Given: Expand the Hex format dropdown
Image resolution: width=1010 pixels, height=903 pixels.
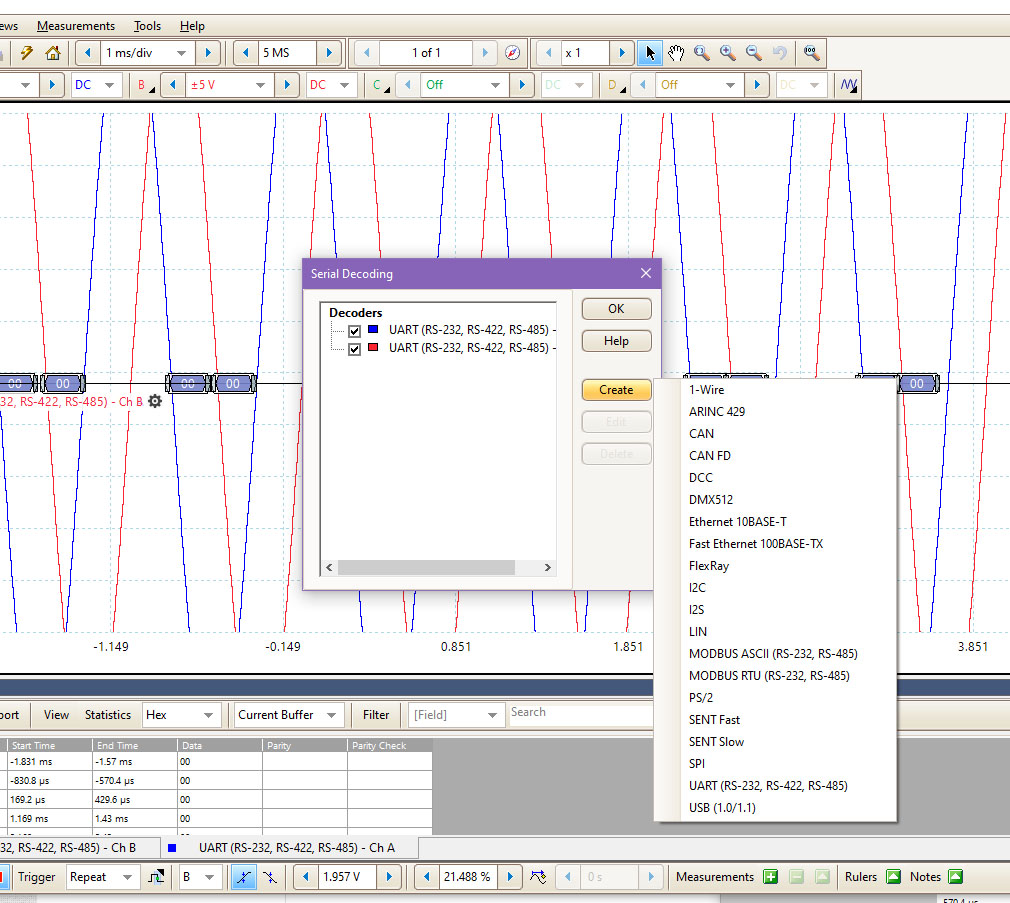Looking at the screenshot, I should (180, 715).
